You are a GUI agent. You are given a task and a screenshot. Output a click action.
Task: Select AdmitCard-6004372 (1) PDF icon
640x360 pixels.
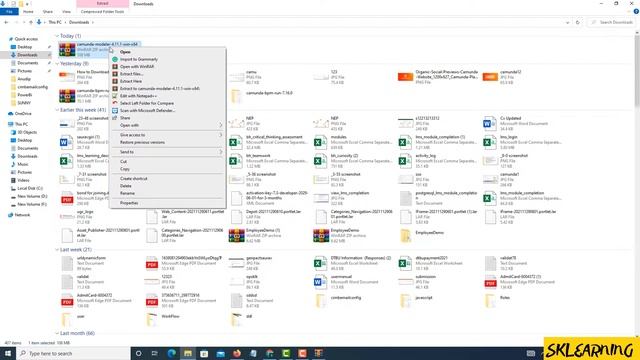490,282
